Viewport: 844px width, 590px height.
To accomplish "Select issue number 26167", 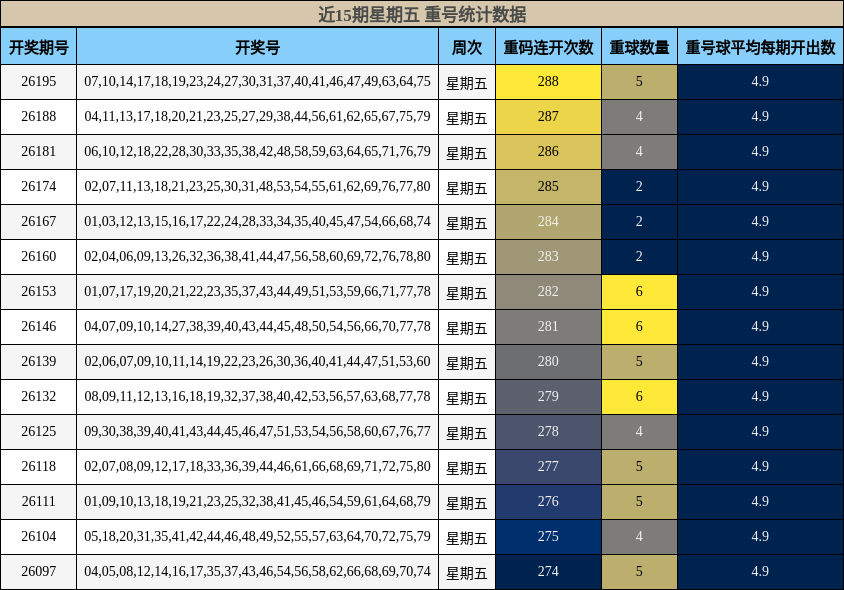I will [39, 221].
